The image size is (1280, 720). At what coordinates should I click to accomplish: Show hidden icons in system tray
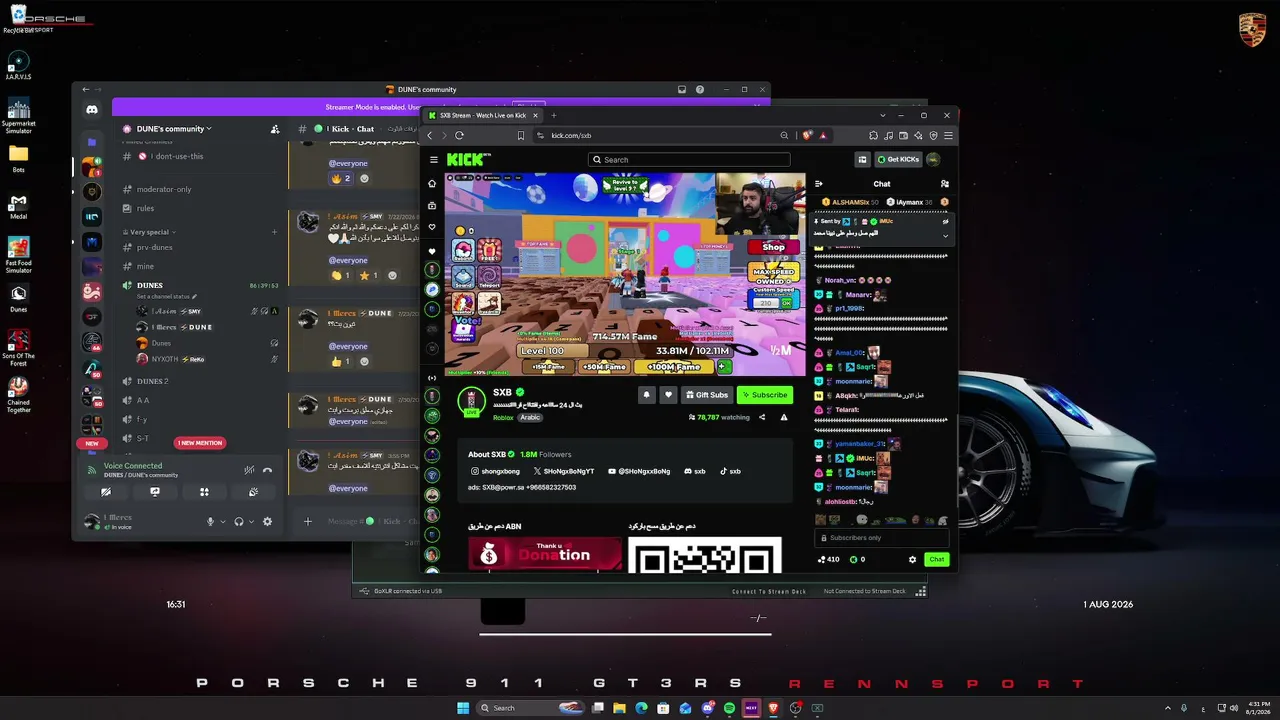(x=1167, y=708)
